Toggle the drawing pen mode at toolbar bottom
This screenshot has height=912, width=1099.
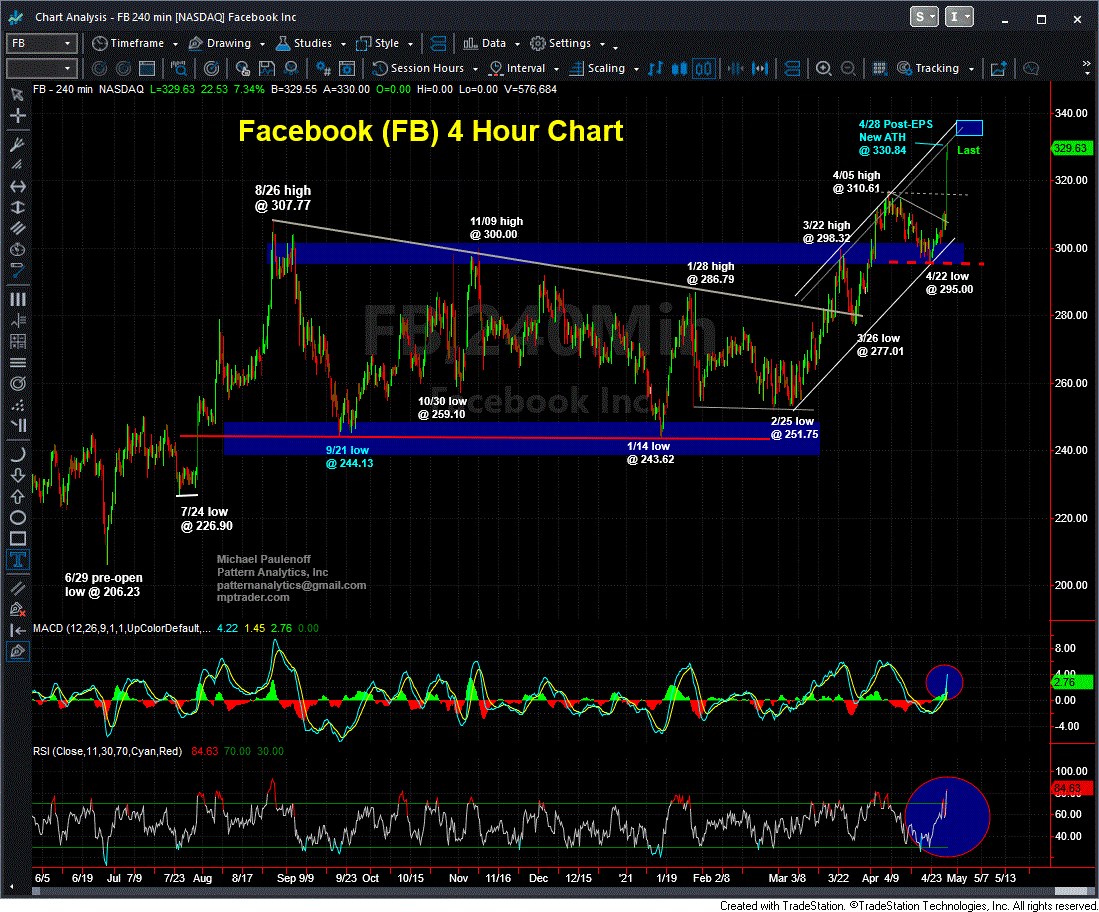[x=18, y=652]
